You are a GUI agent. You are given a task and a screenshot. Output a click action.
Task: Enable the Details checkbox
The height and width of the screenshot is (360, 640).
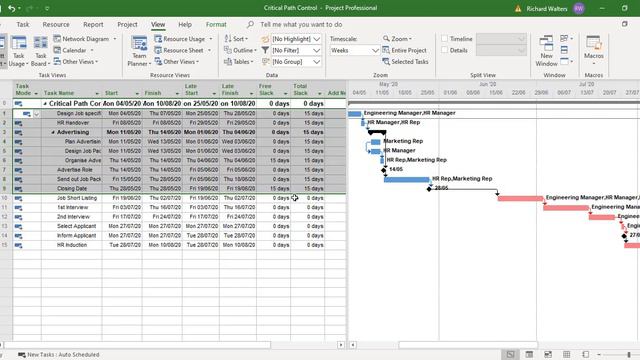pos(444,50)
